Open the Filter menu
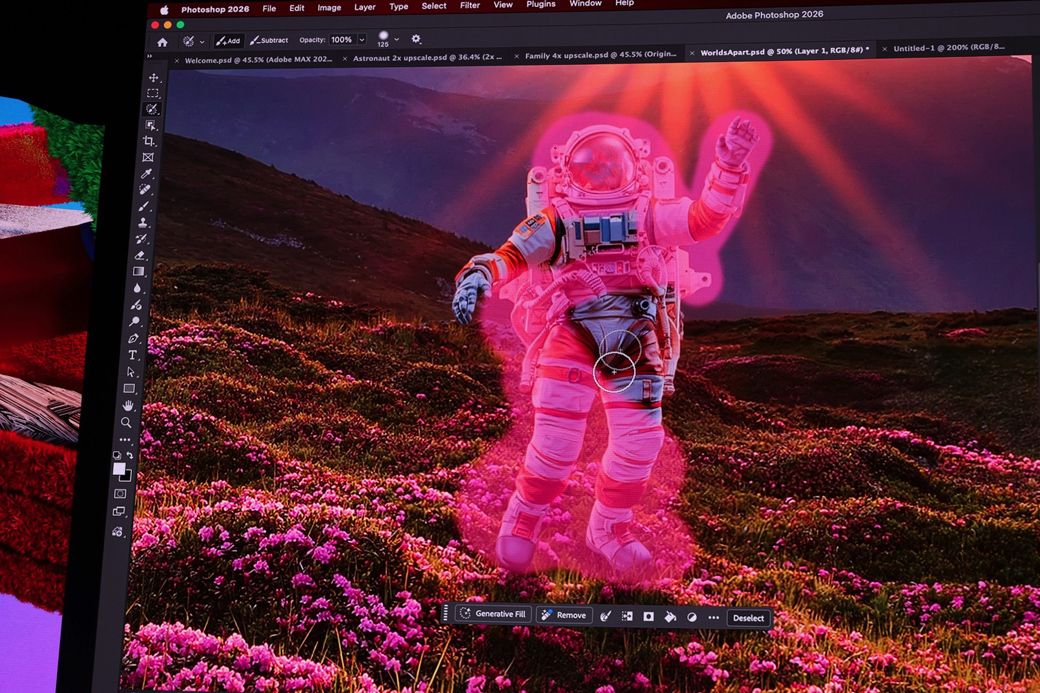This screenshot has width=1040, height=693. pos(469,6)
